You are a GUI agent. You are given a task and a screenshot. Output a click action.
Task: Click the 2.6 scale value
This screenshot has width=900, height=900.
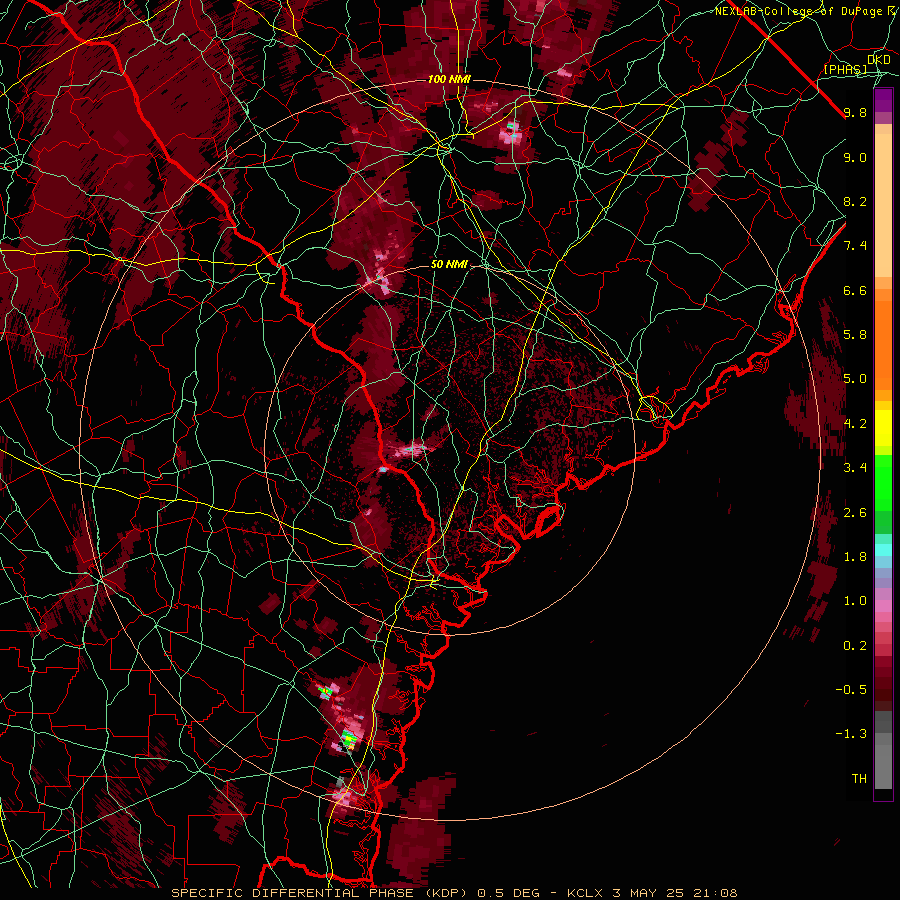pyautogui.click(x=855, y=513)
